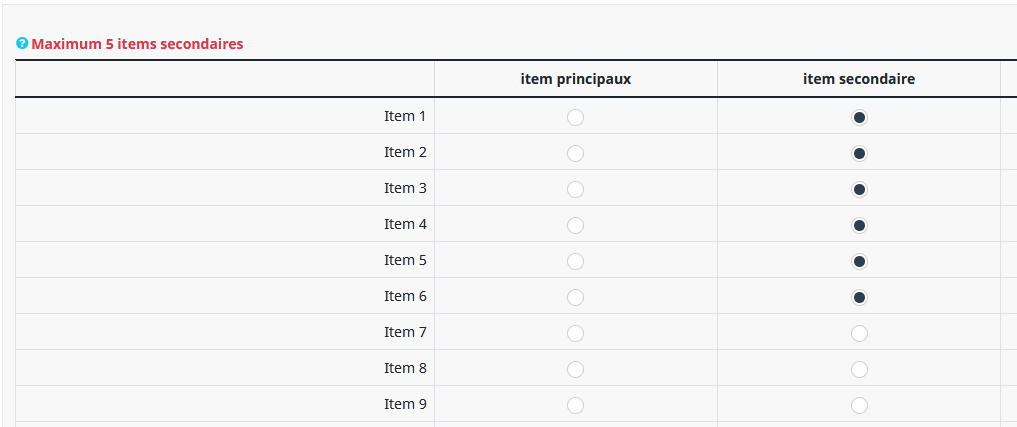Image resolution: width=1017 pixels, height=427 pixels.
Task: Click the Item 5 row label
Action: coord(405,260)
